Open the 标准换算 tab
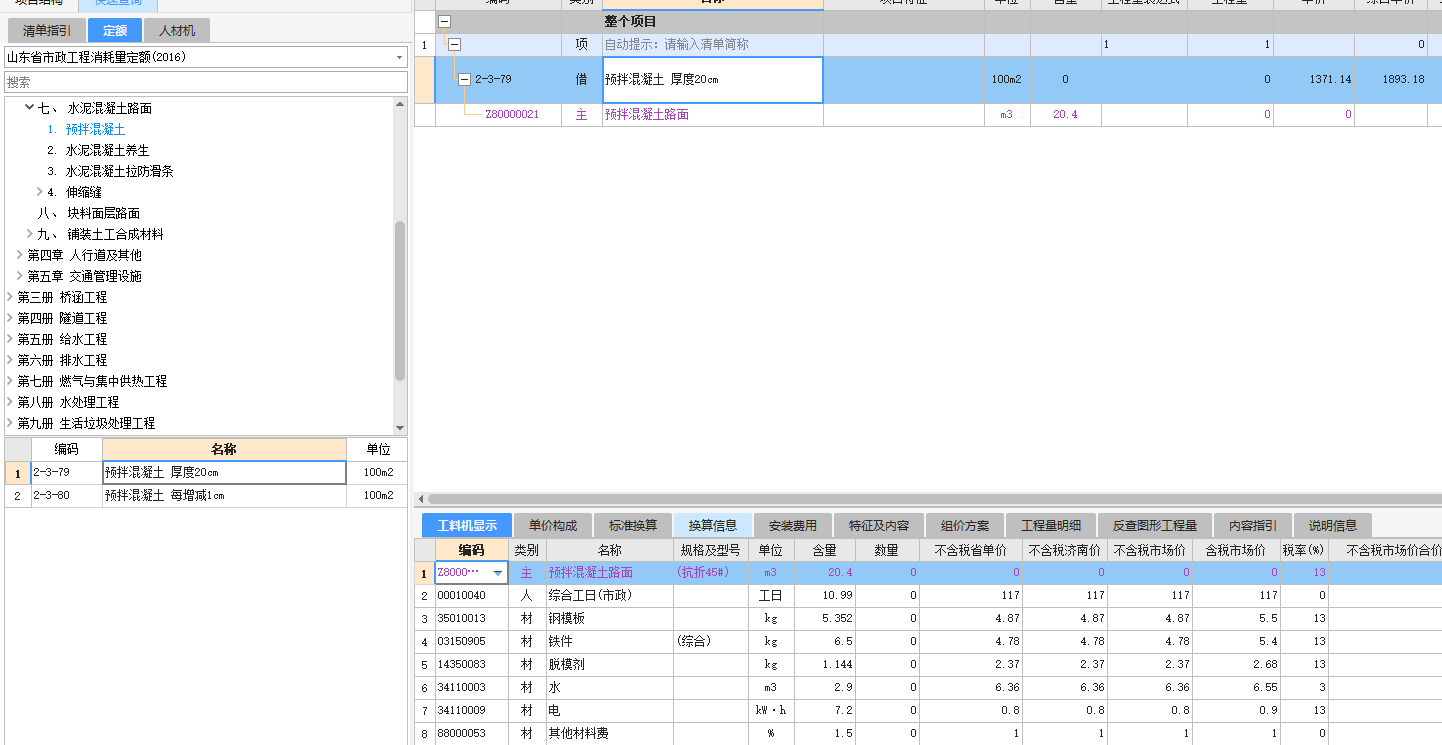Screen dimensions: 1442x745 (633, 525)
